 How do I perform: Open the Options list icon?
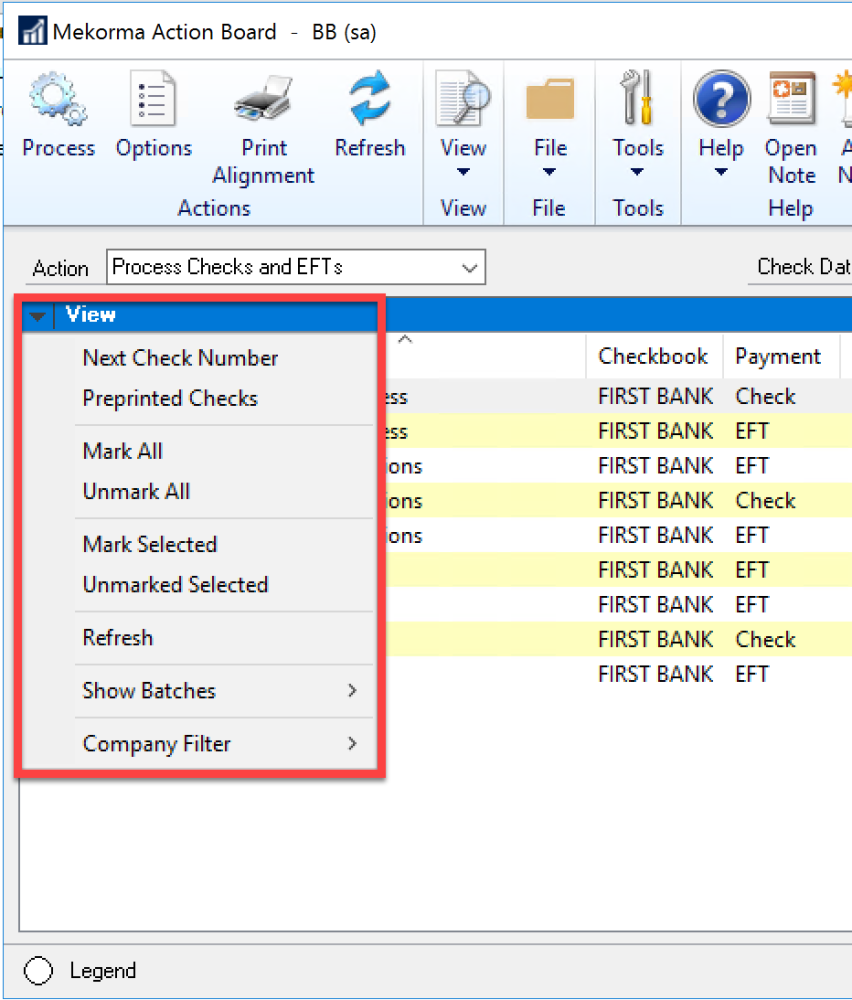[x=153, y=99]
